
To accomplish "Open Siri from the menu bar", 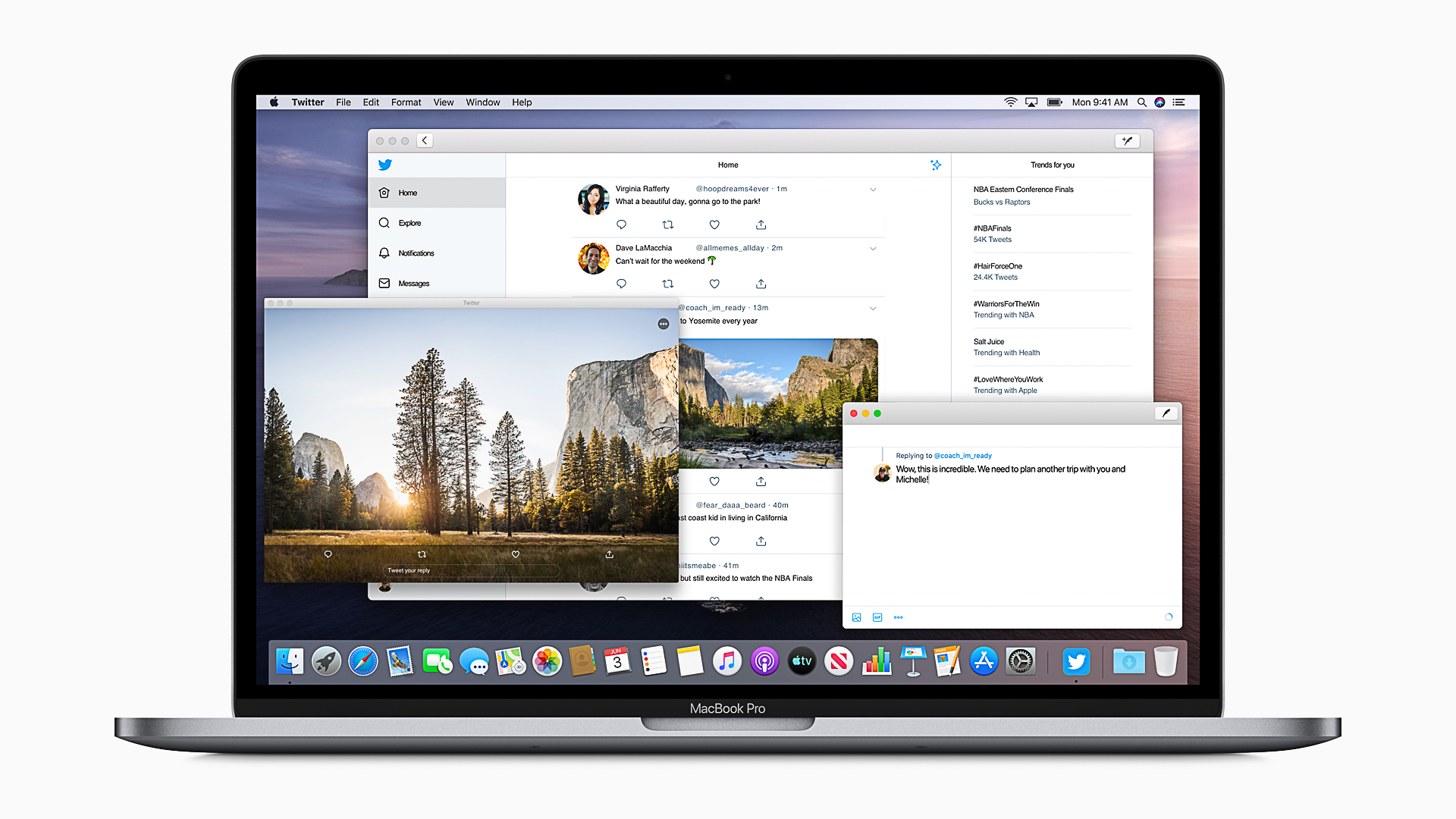I will tap(1159, 102).
